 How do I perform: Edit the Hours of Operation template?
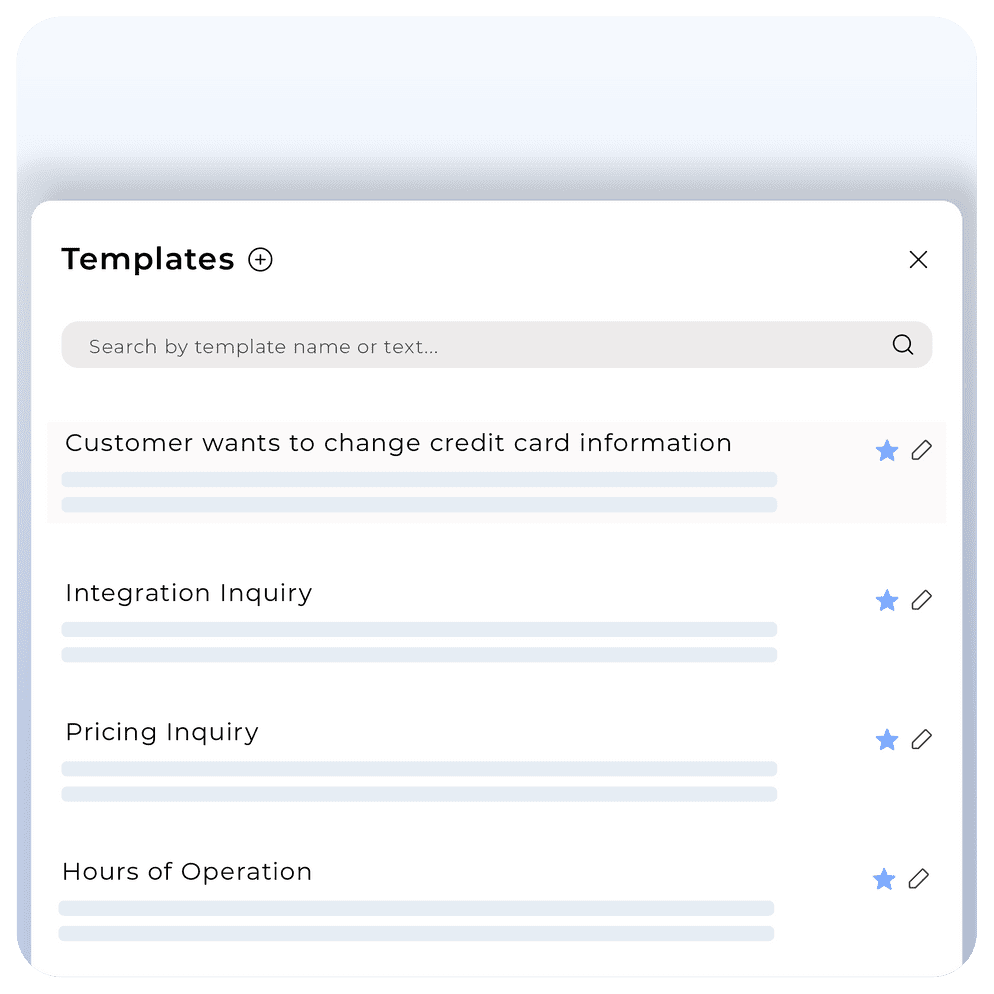pos(918,879)
